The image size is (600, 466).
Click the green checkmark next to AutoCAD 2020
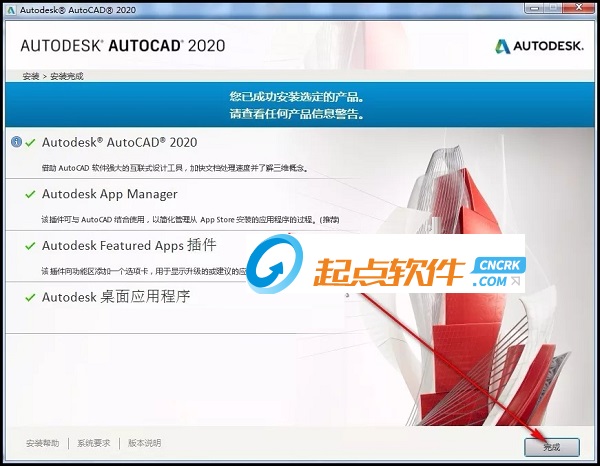pos(30,142)
